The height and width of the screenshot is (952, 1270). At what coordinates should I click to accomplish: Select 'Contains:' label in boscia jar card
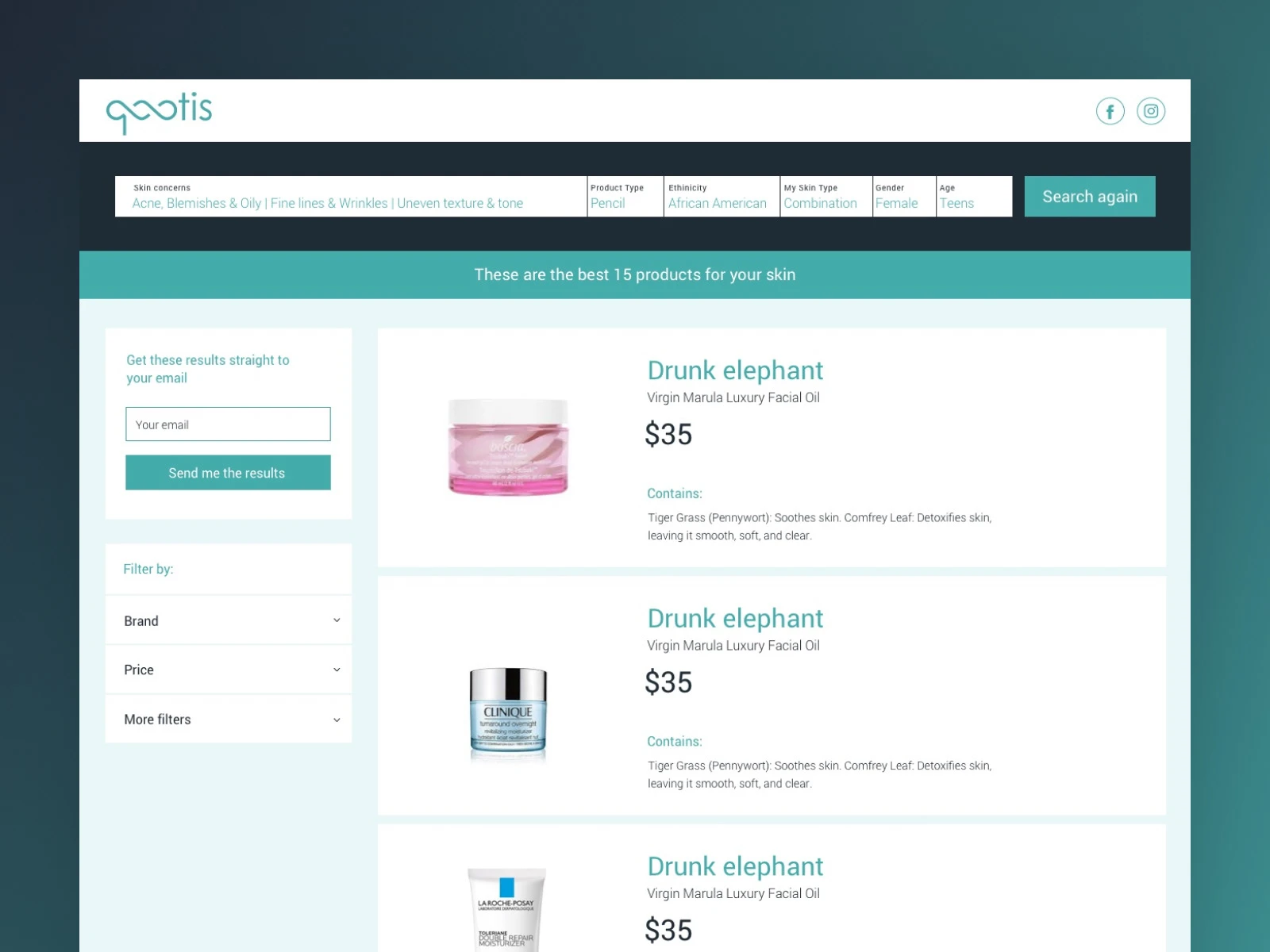[x=675, y=493]
